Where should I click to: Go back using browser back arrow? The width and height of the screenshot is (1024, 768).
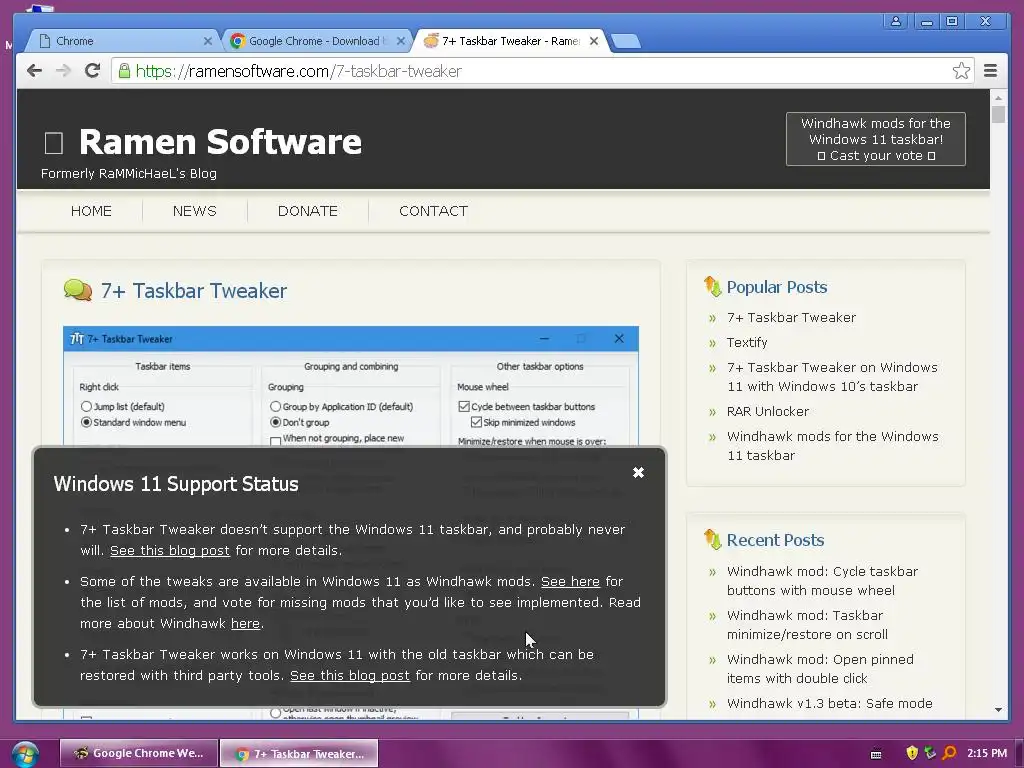click(x=34, y=71)
